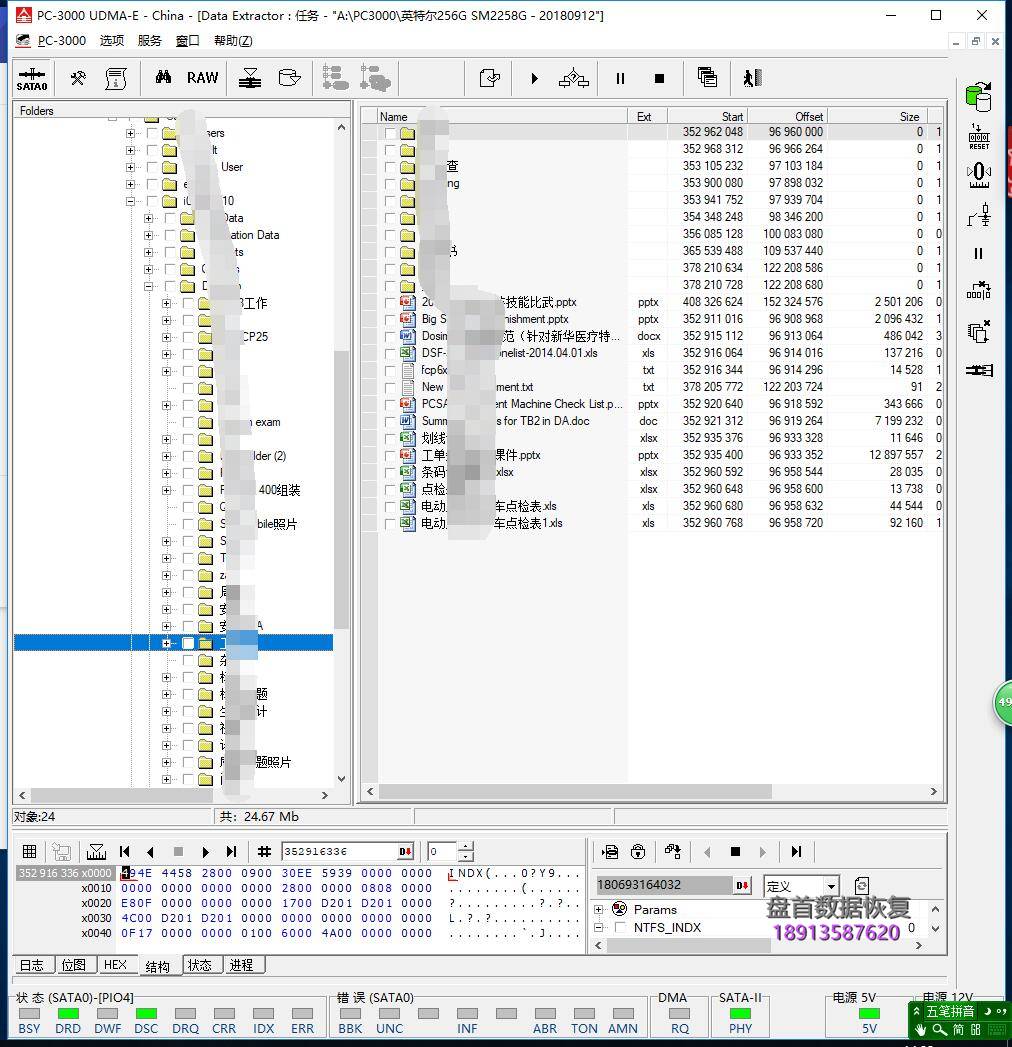Screen dimensions: 1012x1047
Task: Tick the NTFS_INDX checkbox
Action: [620, 928]
